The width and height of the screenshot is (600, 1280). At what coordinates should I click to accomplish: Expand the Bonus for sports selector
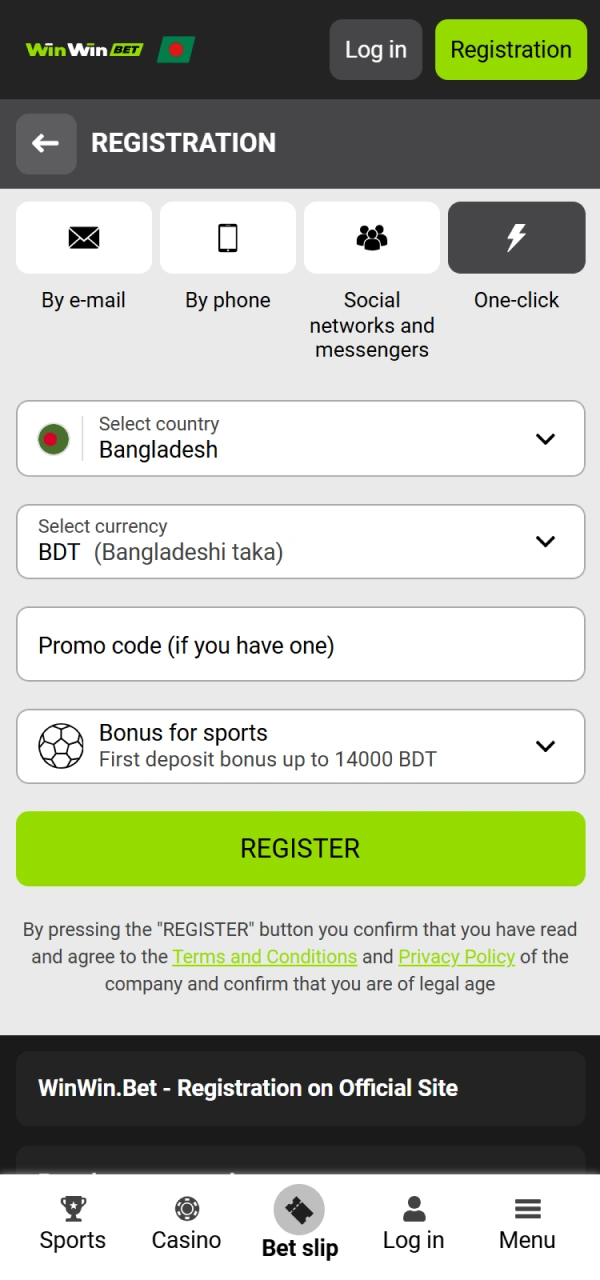coord(300,746)
